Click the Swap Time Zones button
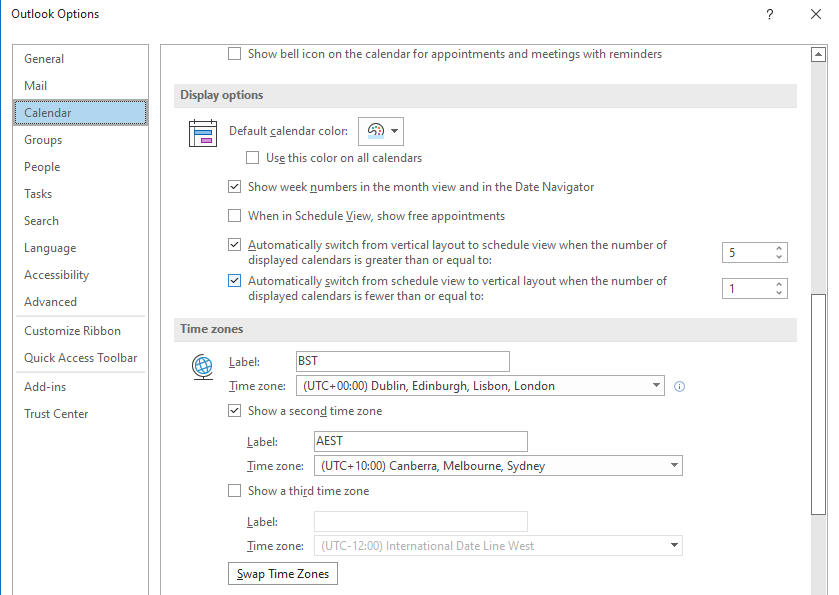Screen dimensions: 839x595 pyautogui.click(x=282, y=573)
